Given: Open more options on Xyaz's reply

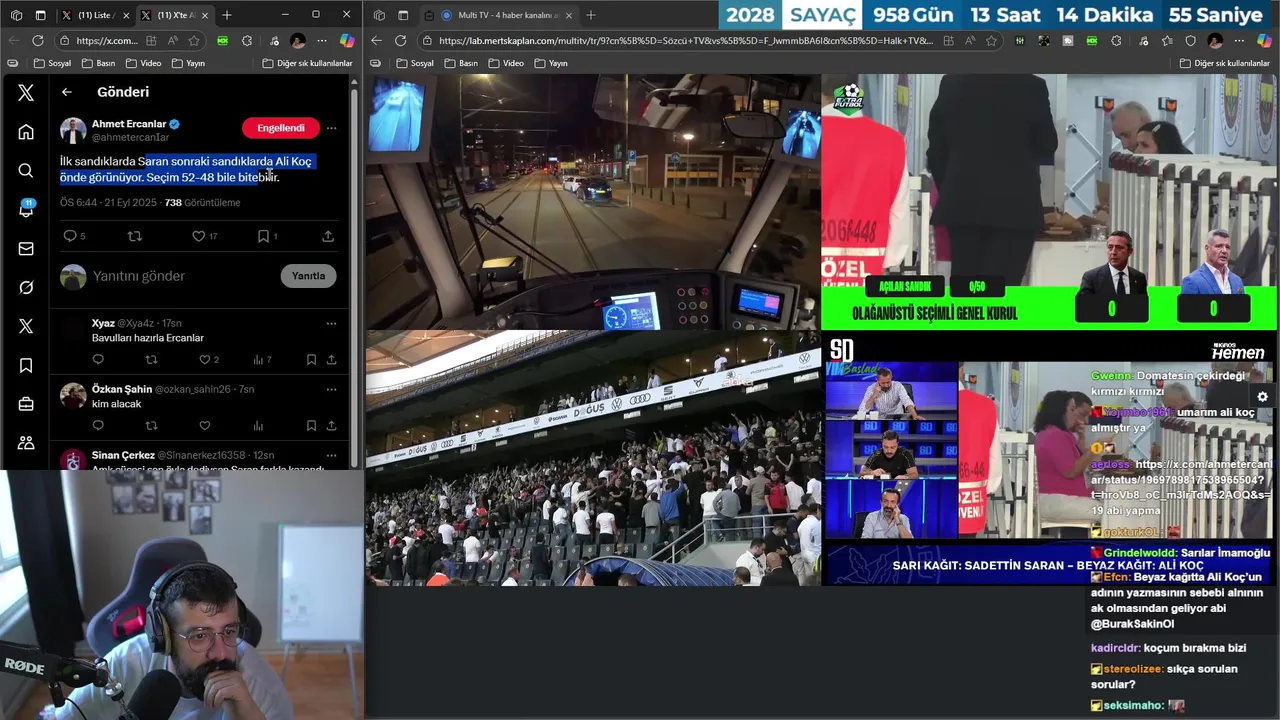Looking at the screenshot, I should [x=331, y=323].
